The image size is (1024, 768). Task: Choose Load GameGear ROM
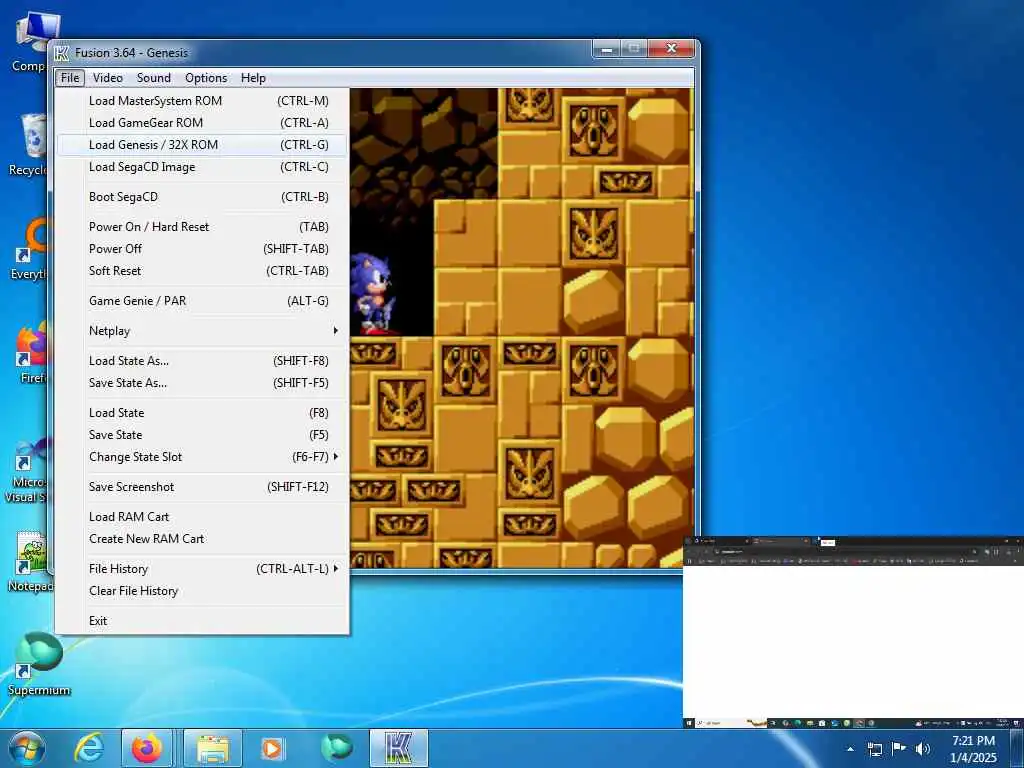pos(202,123)
